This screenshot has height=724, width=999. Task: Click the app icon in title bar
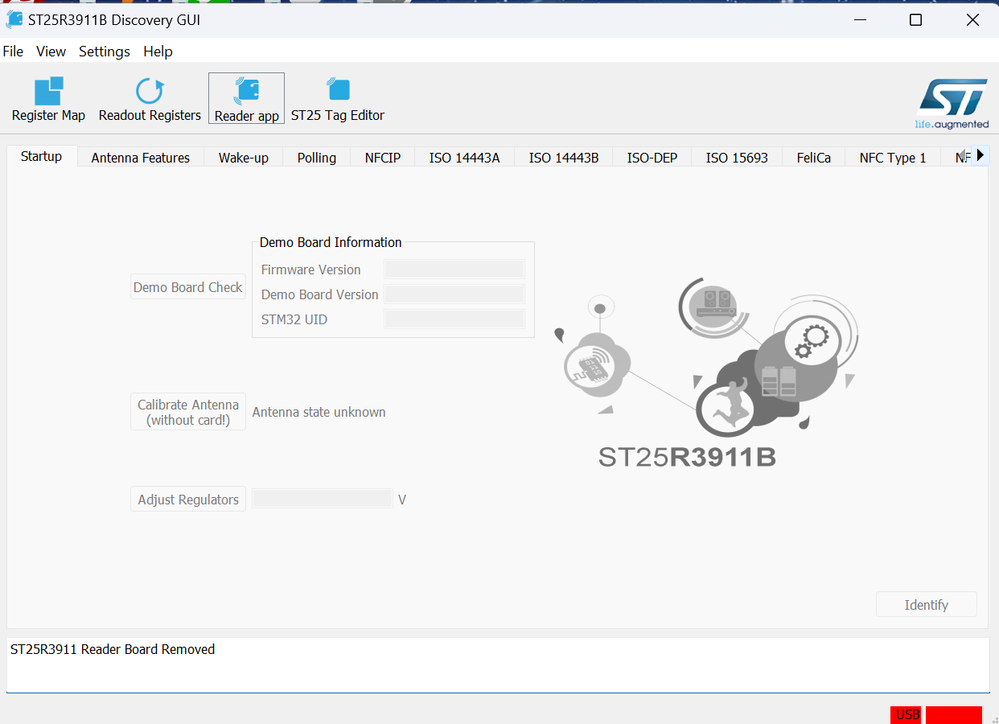point(14,20)
